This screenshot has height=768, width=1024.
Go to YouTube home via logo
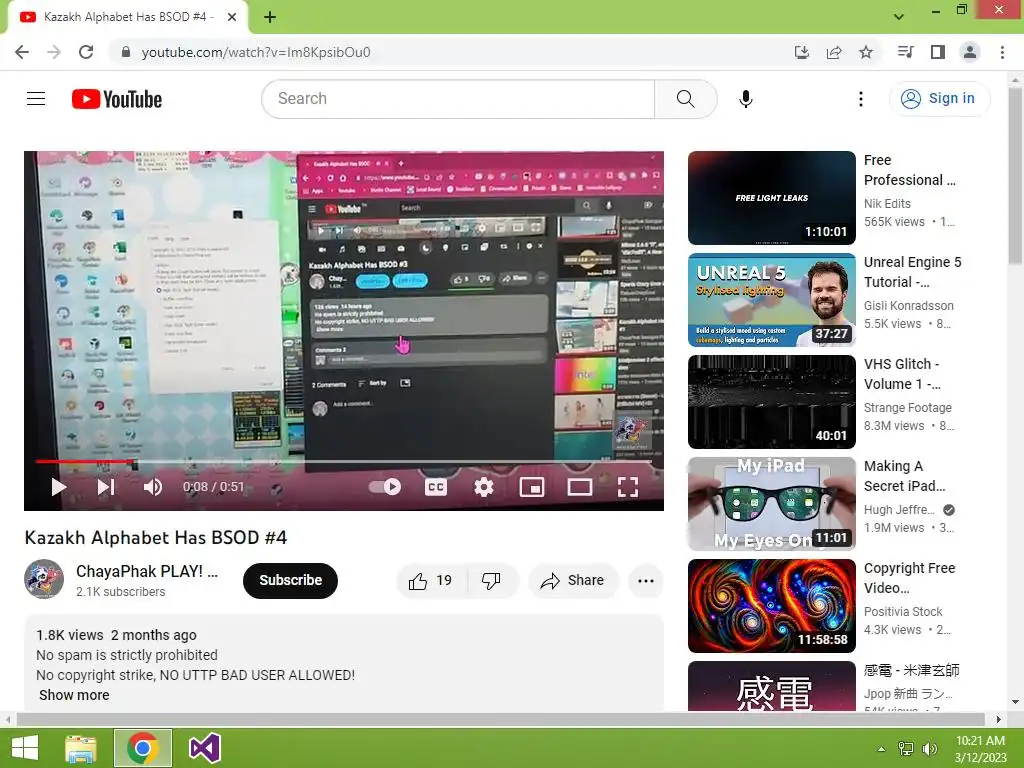click(117, 99)
